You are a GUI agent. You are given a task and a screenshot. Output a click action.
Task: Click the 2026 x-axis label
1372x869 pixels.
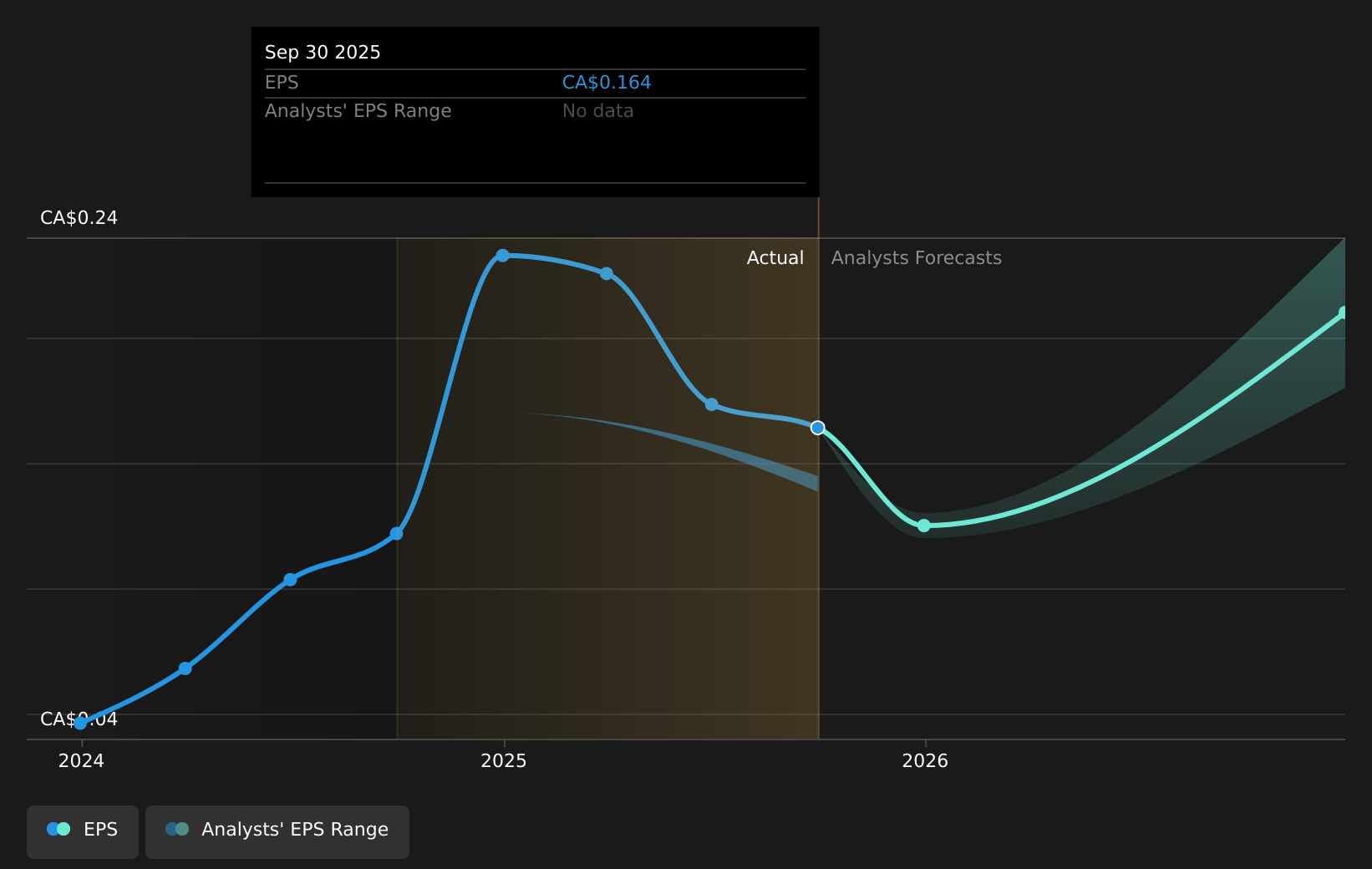click(925, 761)
